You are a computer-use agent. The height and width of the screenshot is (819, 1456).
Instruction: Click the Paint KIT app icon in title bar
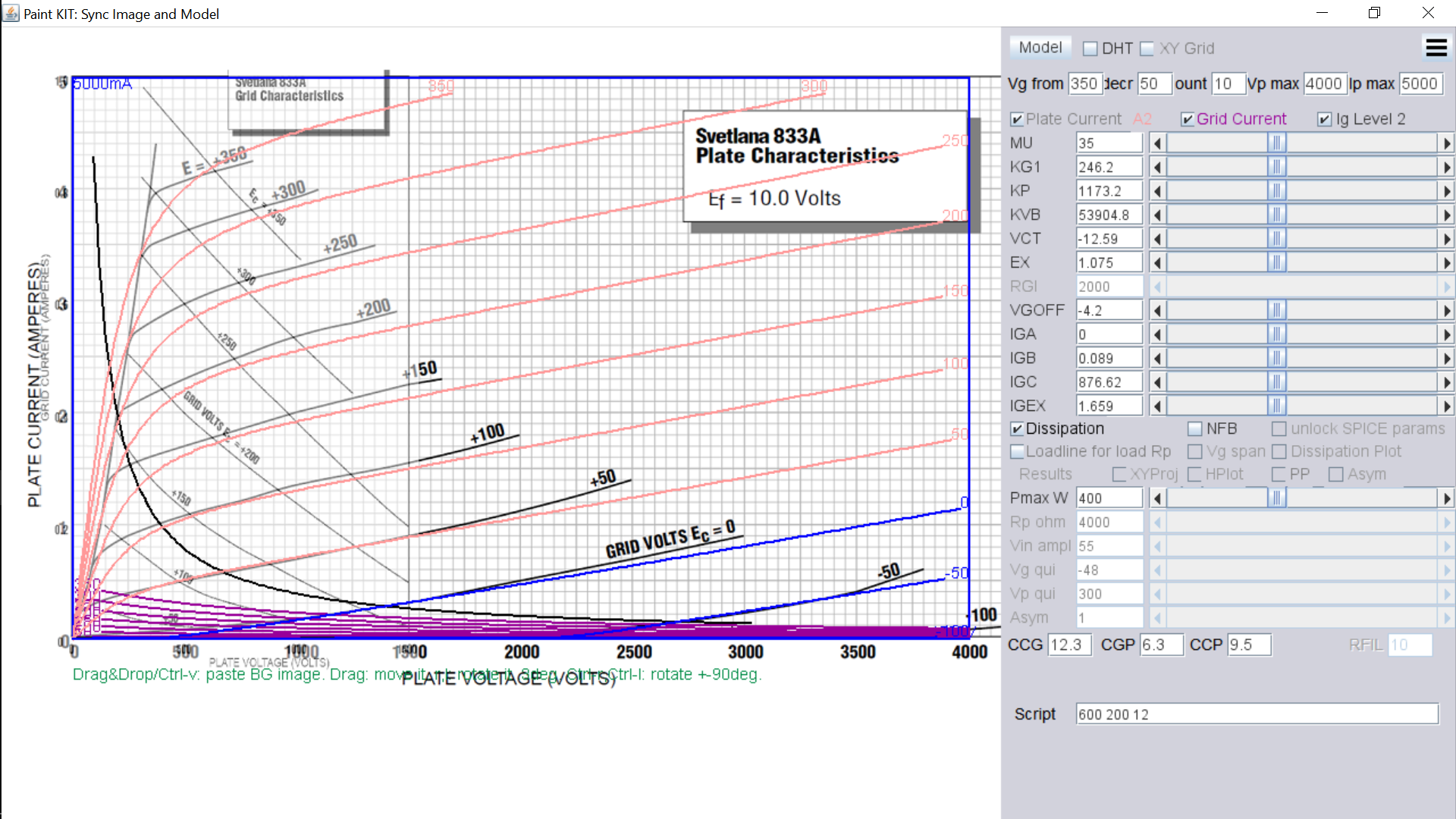click(11, 14)
